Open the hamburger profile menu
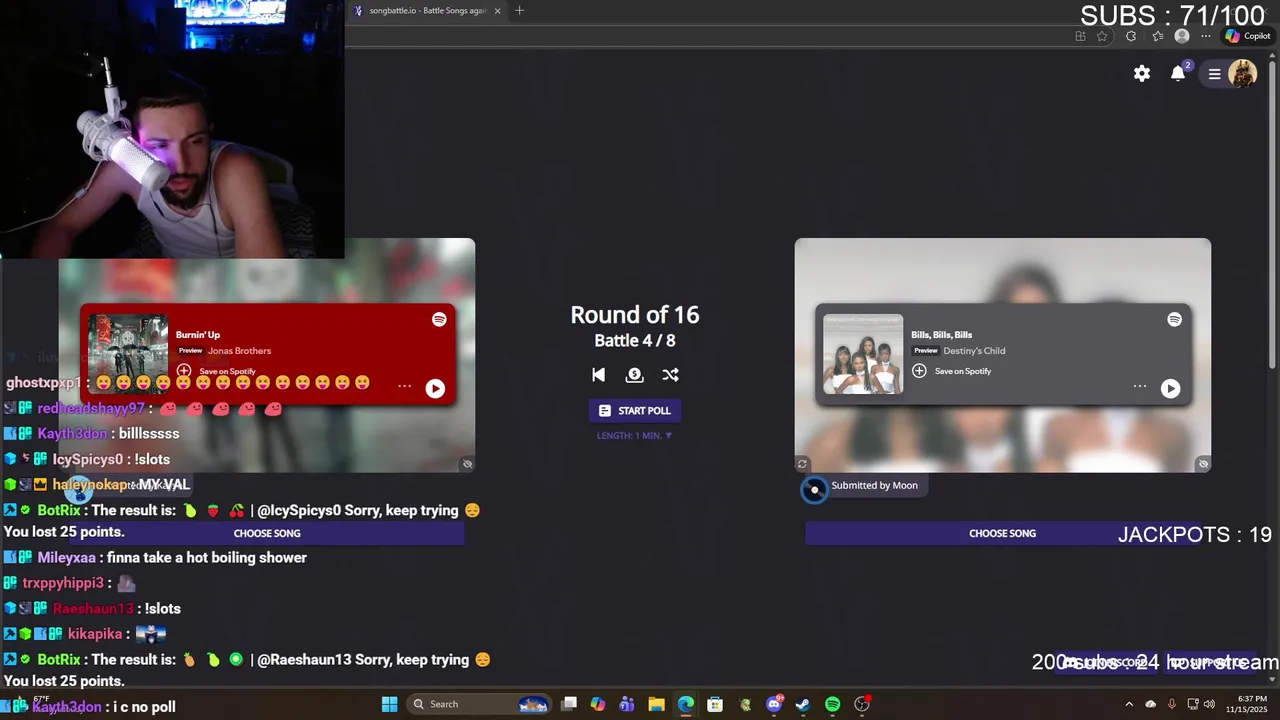1280x720 pixels. click(x=1215, y=73)
